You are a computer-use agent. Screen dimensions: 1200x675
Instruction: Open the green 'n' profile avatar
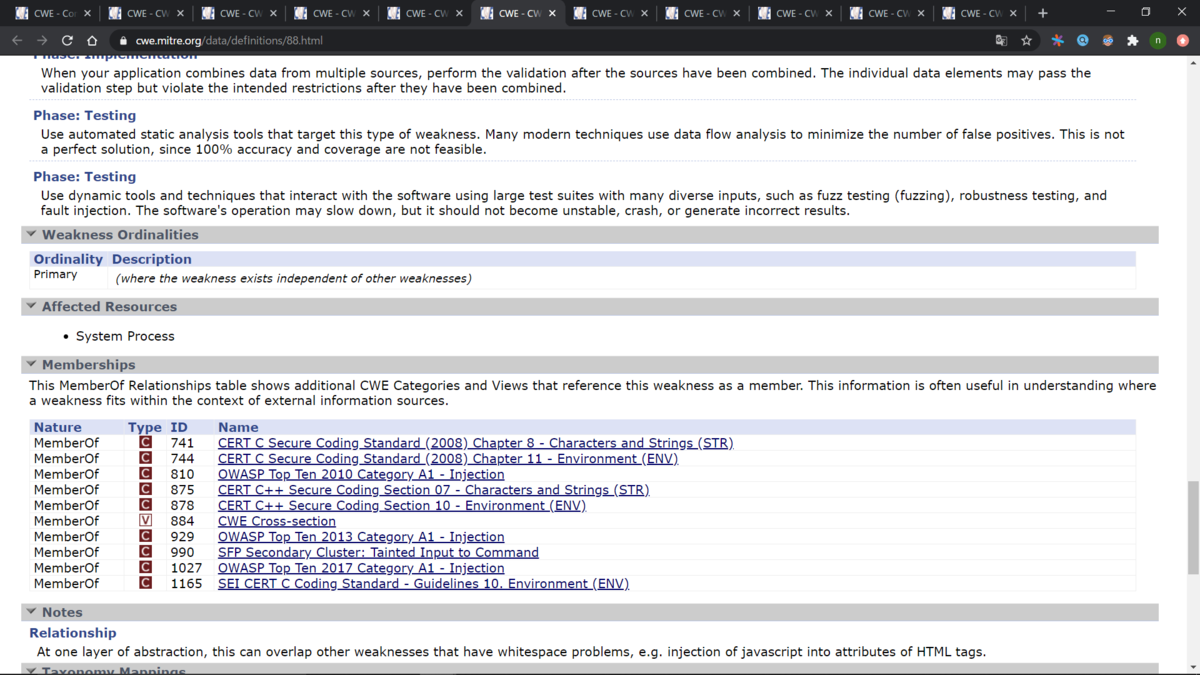(x=1158, y=41)
